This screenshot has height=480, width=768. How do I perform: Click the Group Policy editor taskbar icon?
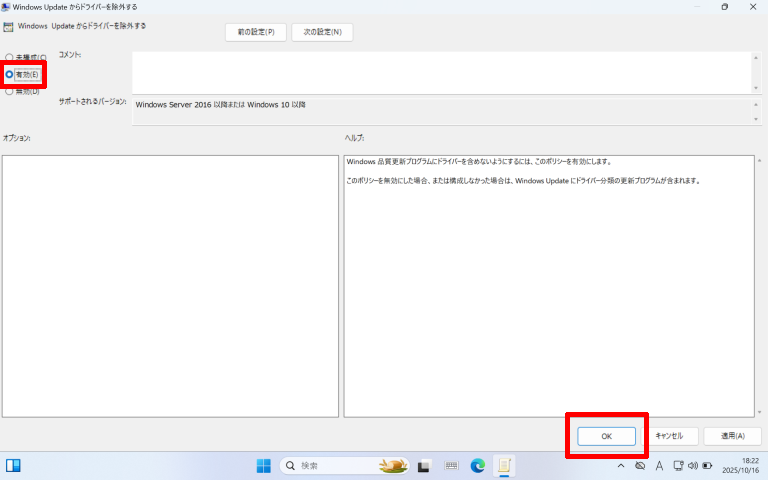pyautogui.click(x=505, y=466)
